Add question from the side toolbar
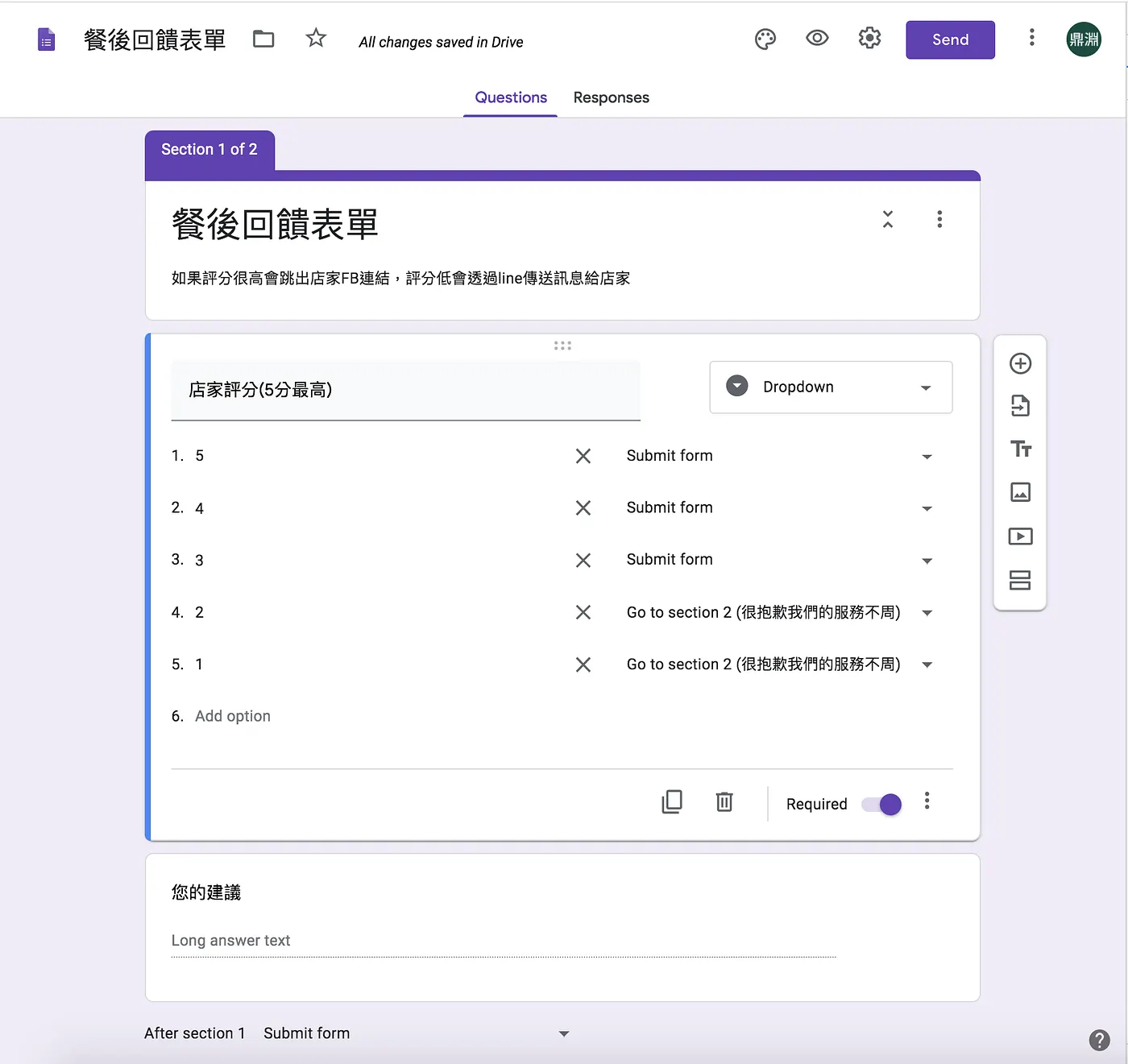1128x1064 pixels. tap(1020, 363)
